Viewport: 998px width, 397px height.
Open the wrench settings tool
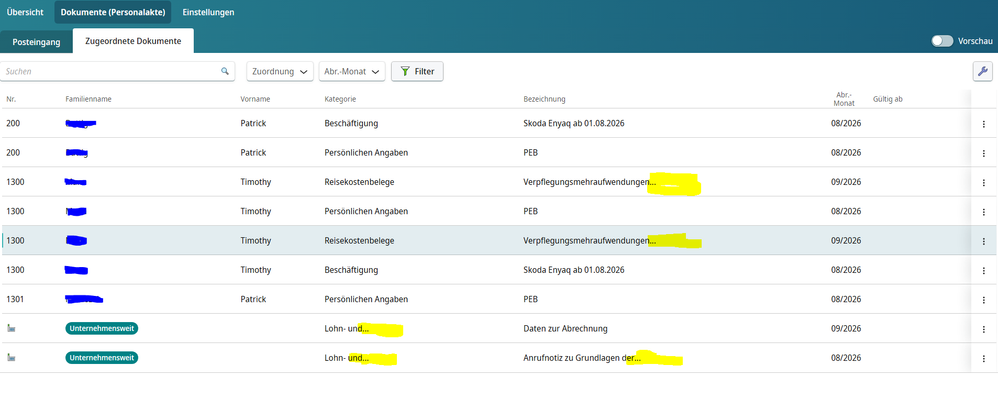[x=983, y=71]
